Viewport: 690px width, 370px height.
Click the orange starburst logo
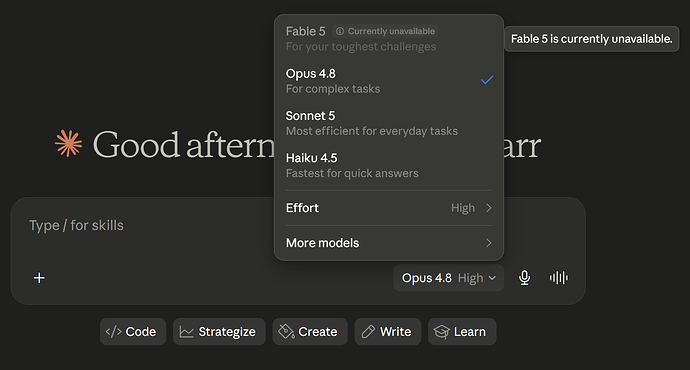[x=68, y=143]
